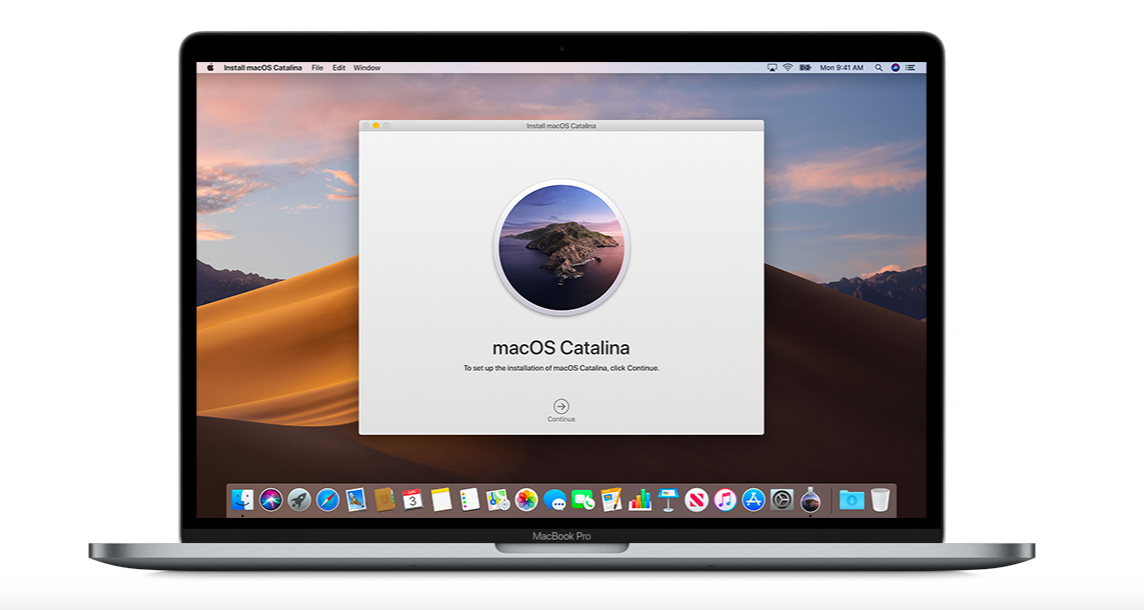Open AirPlay display menu bar icon
The image size is (1144, 610).
772,68
